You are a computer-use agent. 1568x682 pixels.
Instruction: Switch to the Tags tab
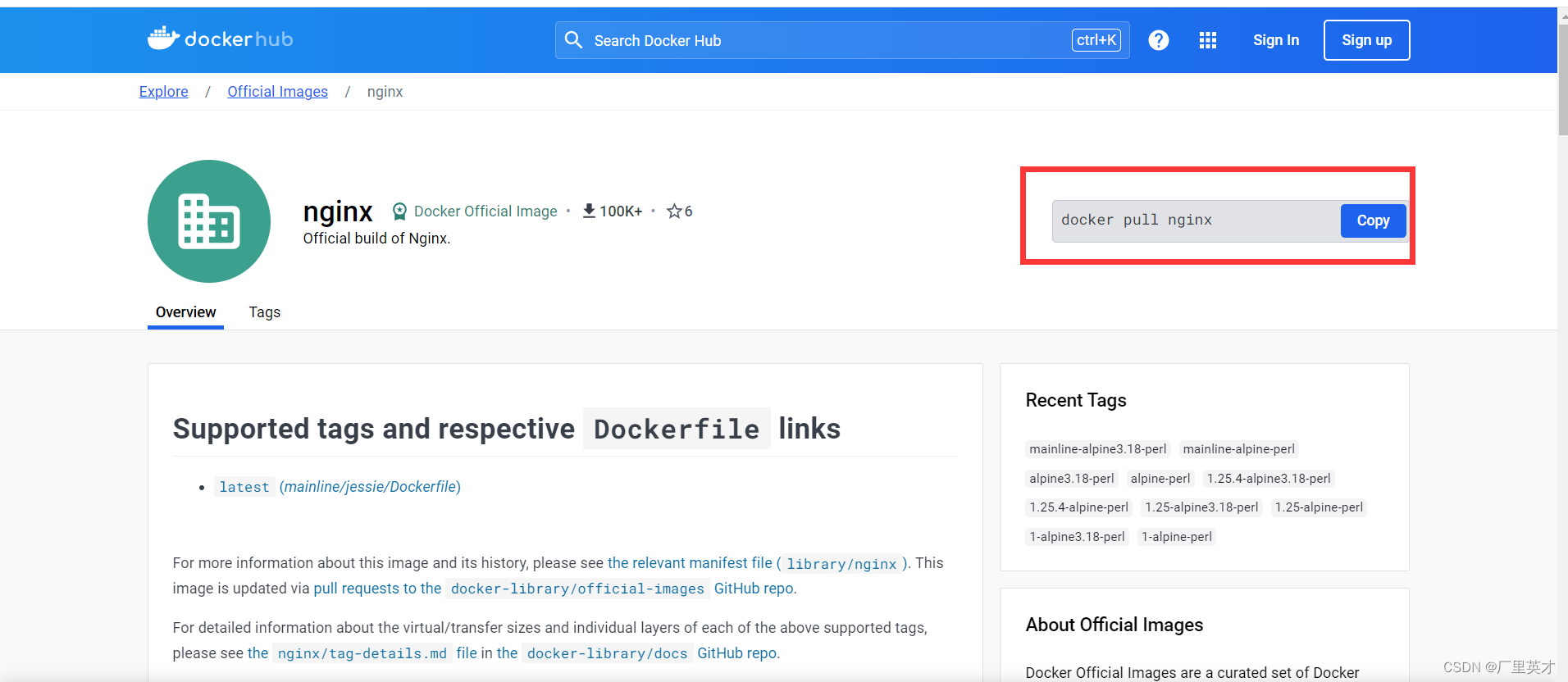264,312
